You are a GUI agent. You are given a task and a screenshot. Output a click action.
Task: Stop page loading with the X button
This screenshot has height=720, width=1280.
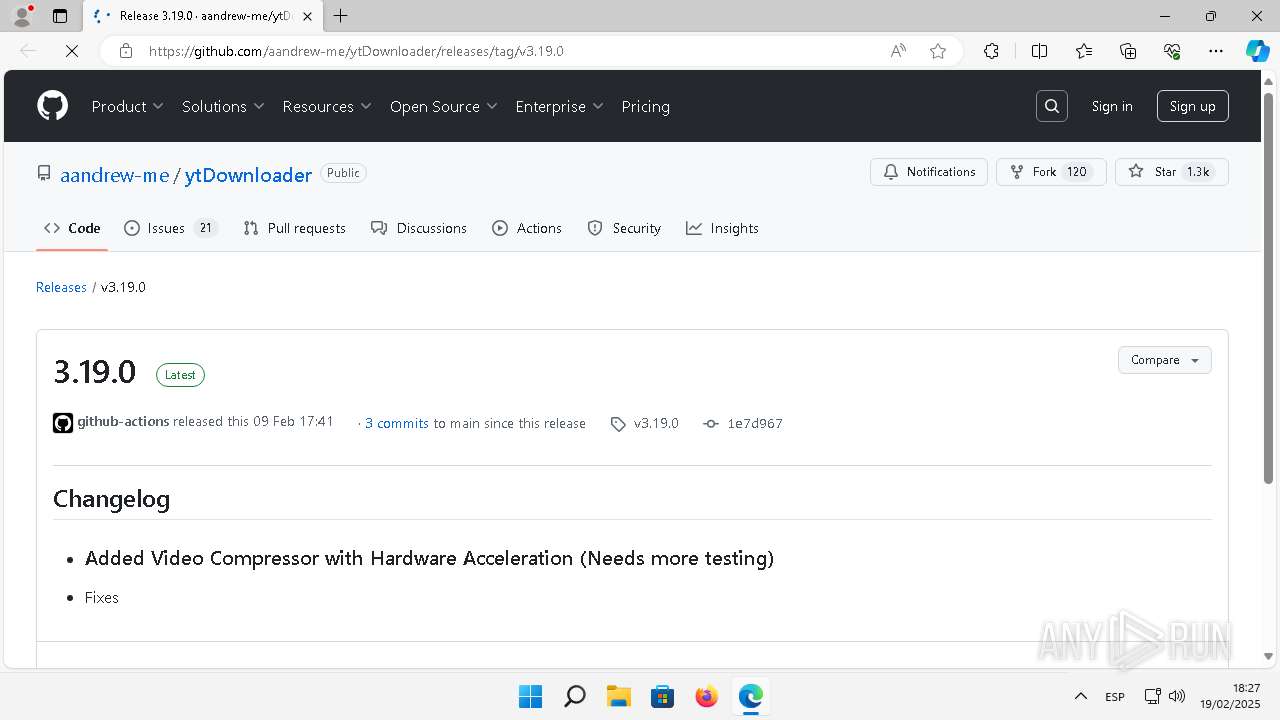[71, 51]
